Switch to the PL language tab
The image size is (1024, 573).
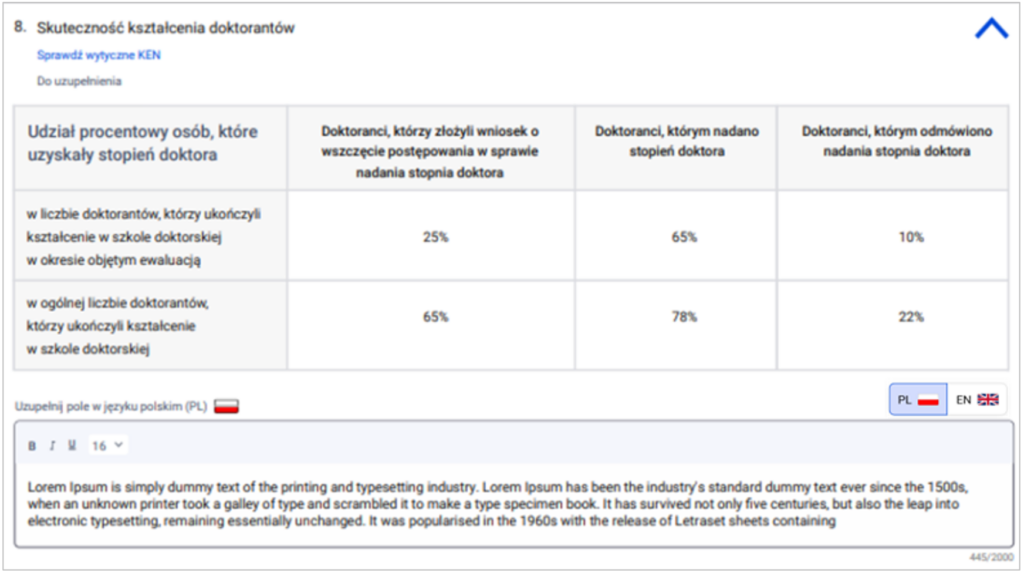pyautogui.click(x=918, y=399)
